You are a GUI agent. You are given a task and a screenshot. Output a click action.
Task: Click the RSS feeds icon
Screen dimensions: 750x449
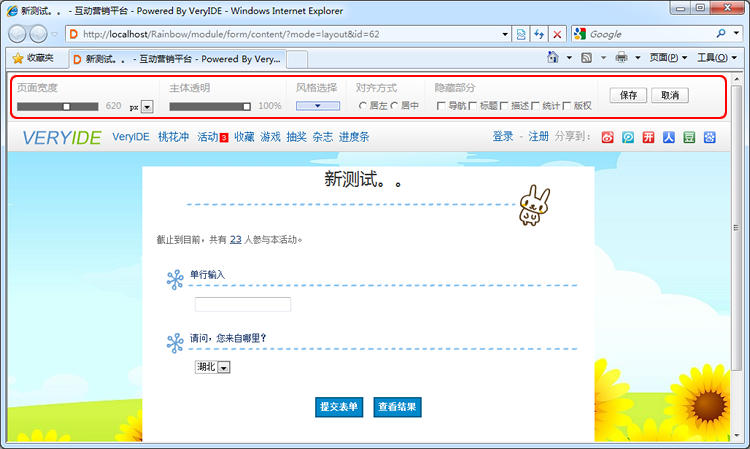[586, 58]
